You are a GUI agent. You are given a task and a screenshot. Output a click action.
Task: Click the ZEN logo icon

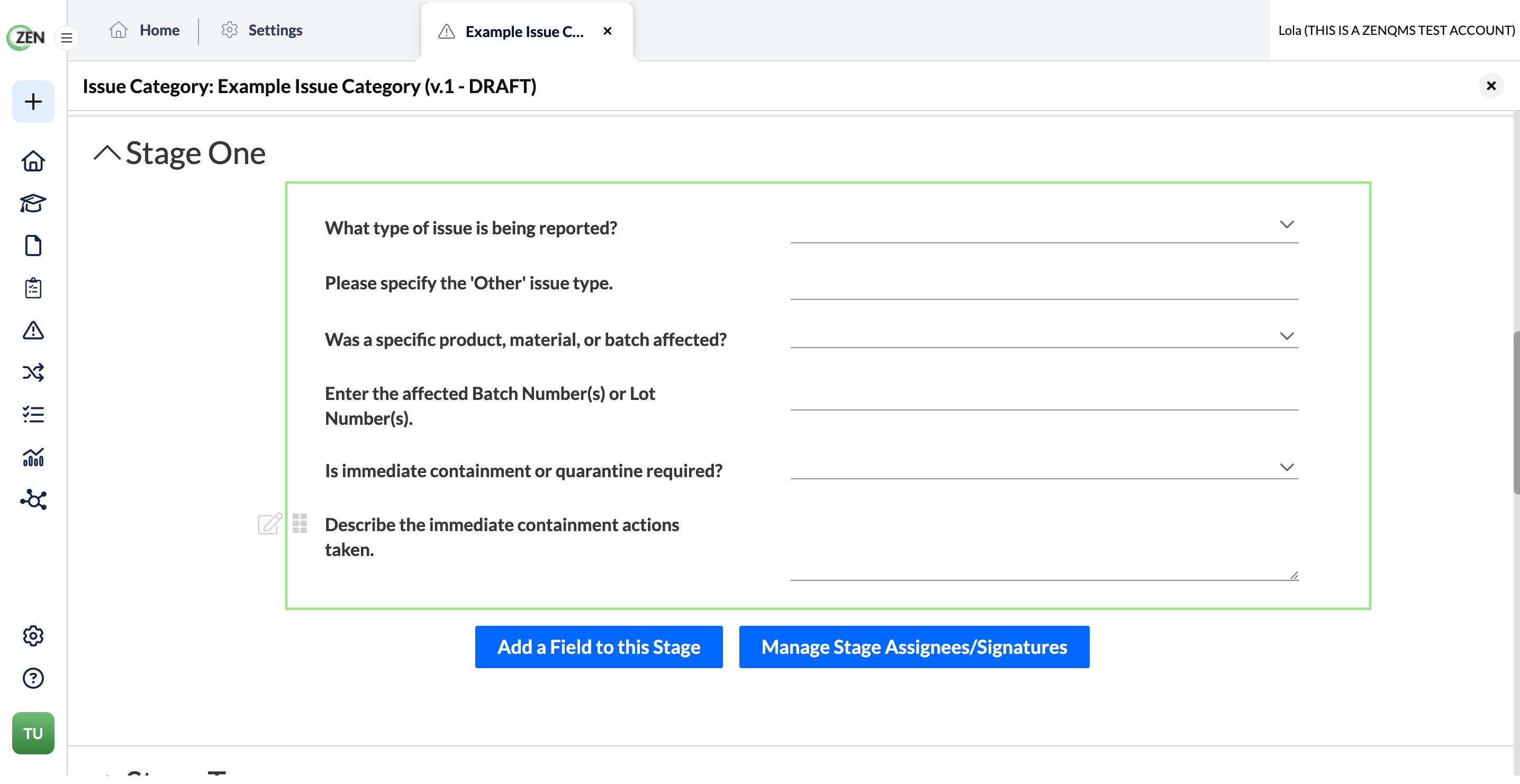point(26,38)
